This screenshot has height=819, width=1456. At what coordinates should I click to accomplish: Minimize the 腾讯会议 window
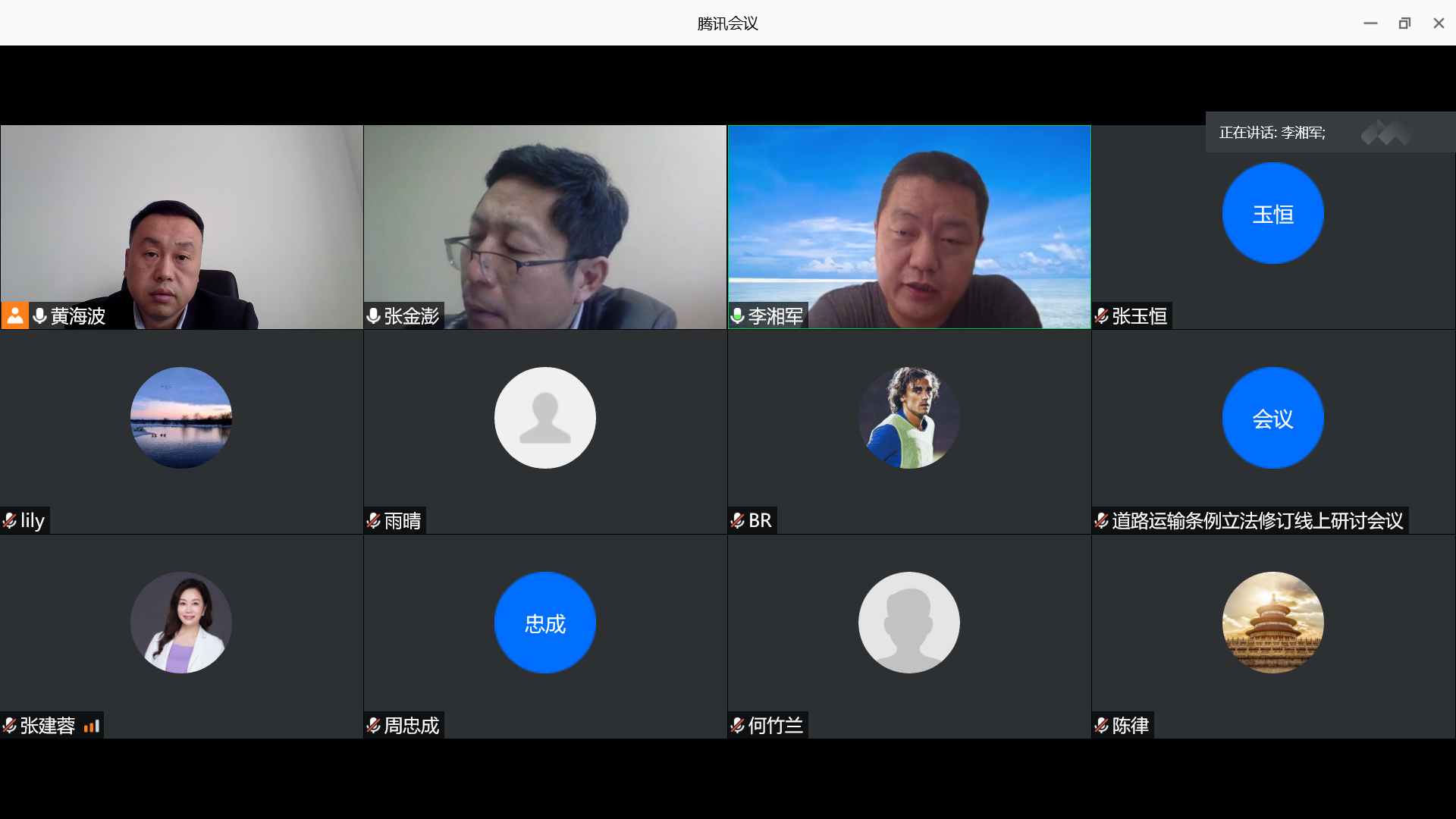click(x=1370, y=24)
